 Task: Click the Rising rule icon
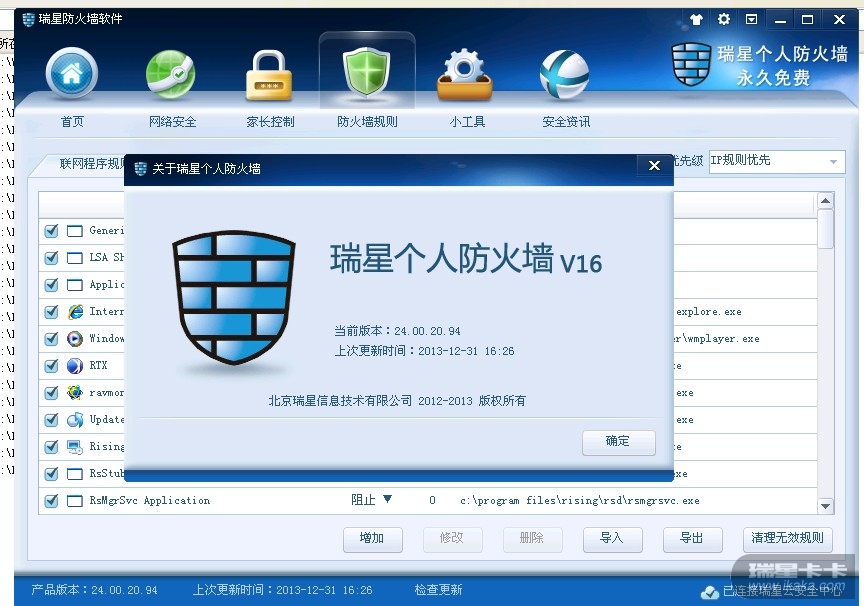tap(75, 447)
